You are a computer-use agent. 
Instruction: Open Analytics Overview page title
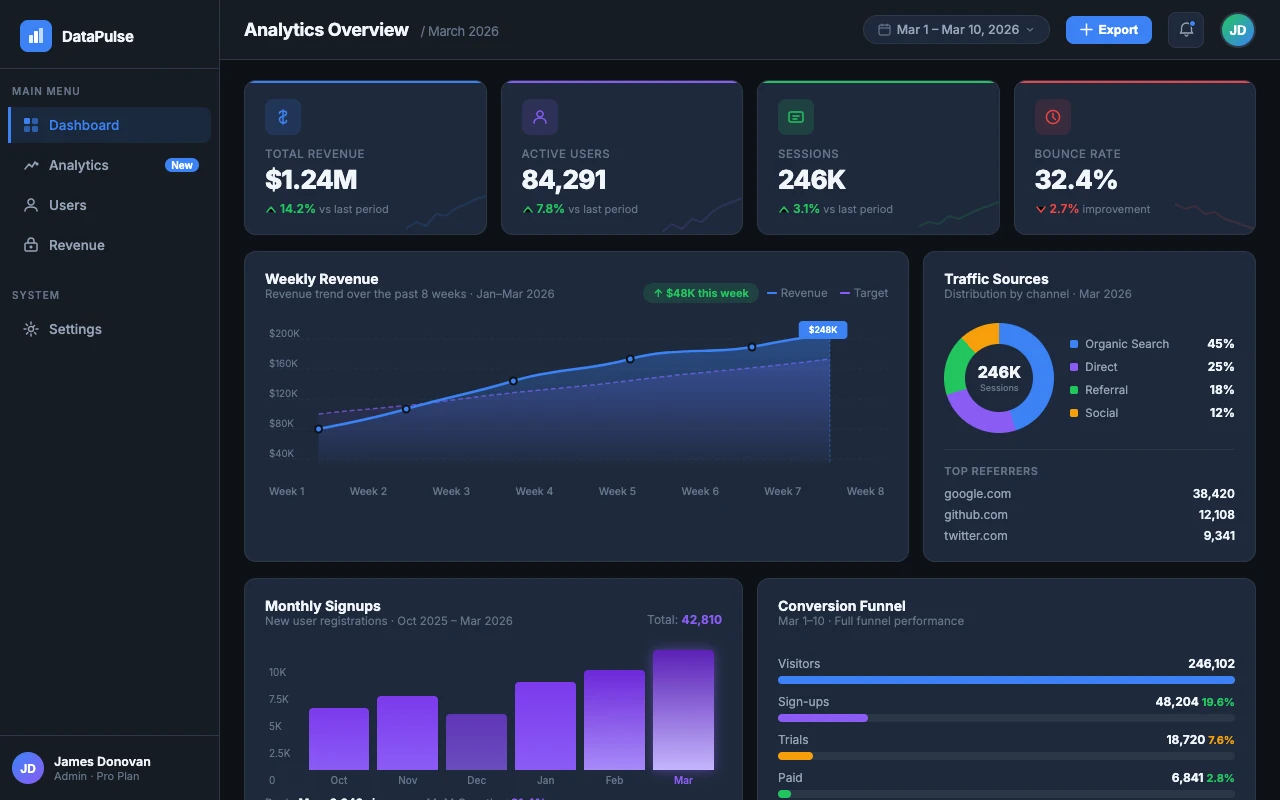(x=326, y=30)
